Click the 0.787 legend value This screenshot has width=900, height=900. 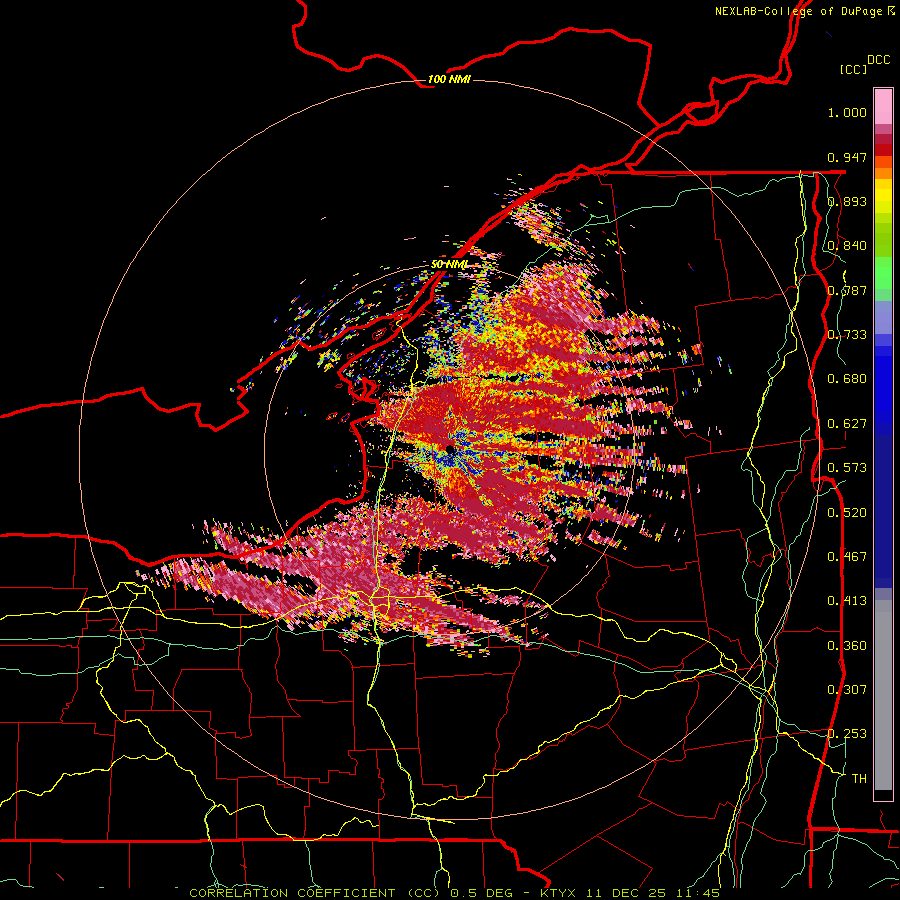[x=847, y=290]
